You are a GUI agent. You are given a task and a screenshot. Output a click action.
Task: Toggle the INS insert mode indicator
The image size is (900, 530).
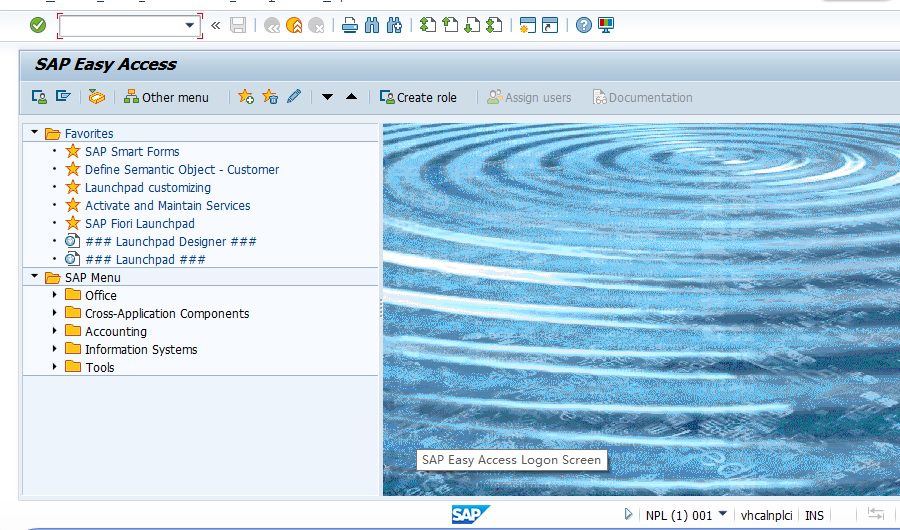pos(814,515)
